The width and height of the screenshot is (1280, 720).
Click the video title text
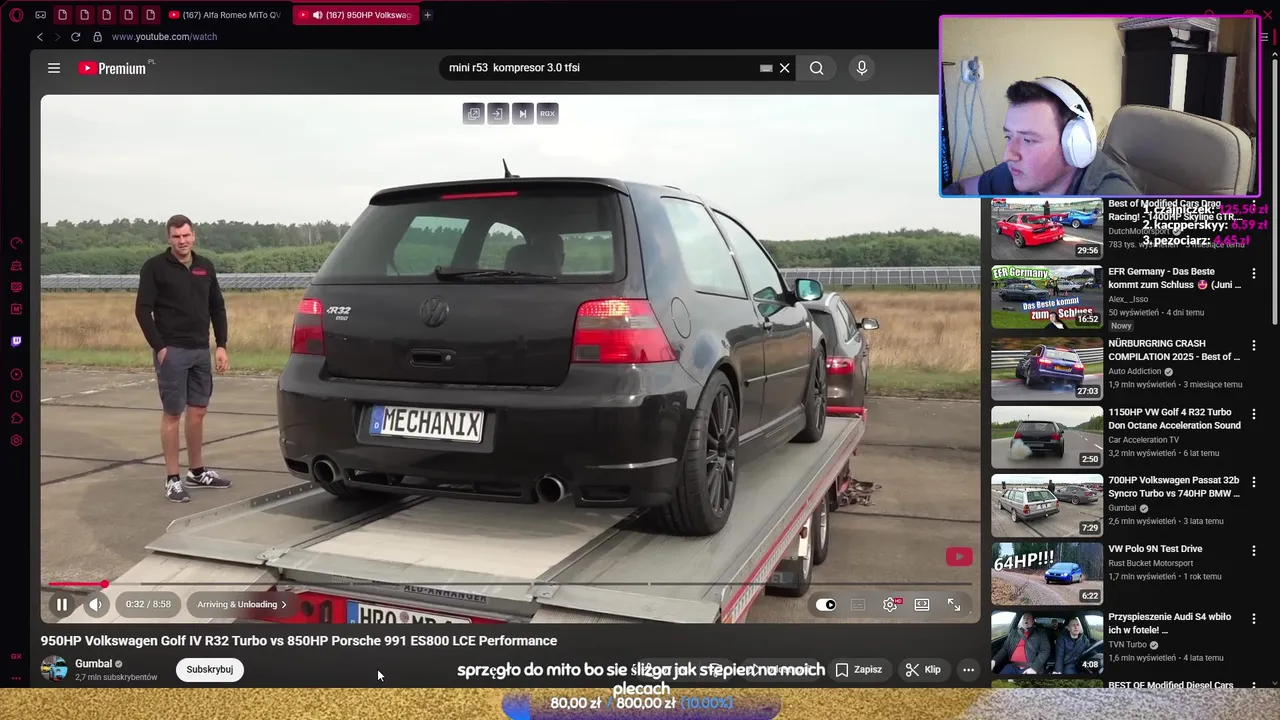299,641
